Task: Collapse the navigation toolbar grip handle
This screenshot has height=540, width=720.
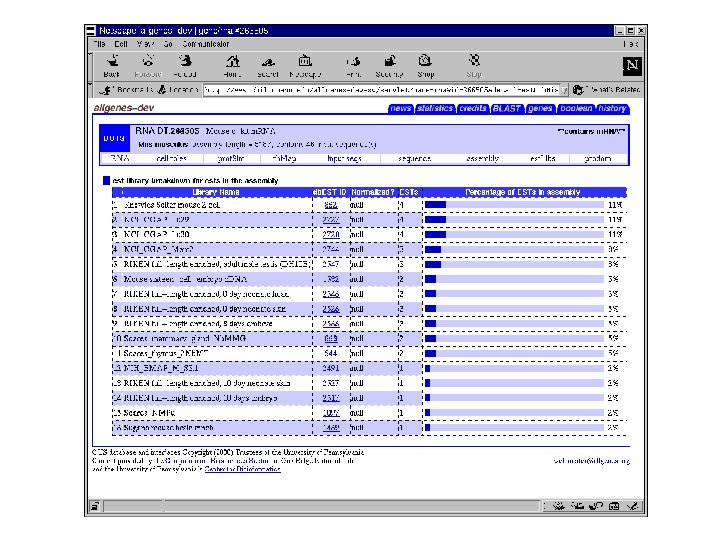Action: (90, 66)
